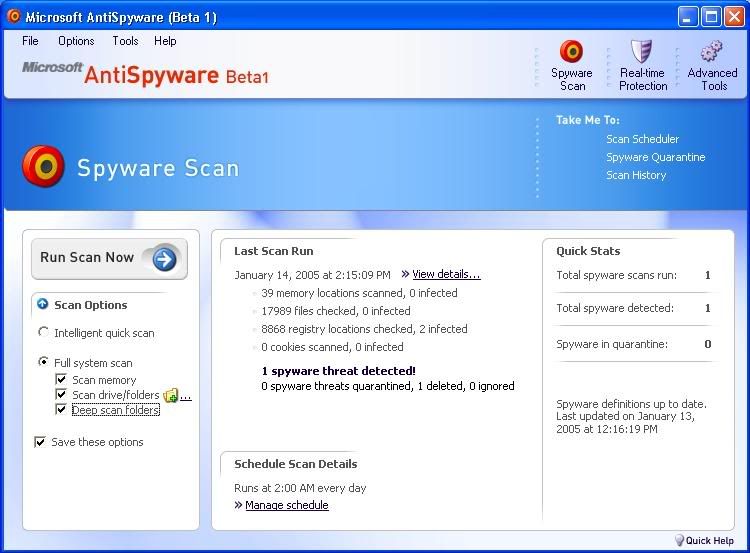Click the Schedule Scan Details heading
Screen dimensions: 750x553
tap(296, 464)
